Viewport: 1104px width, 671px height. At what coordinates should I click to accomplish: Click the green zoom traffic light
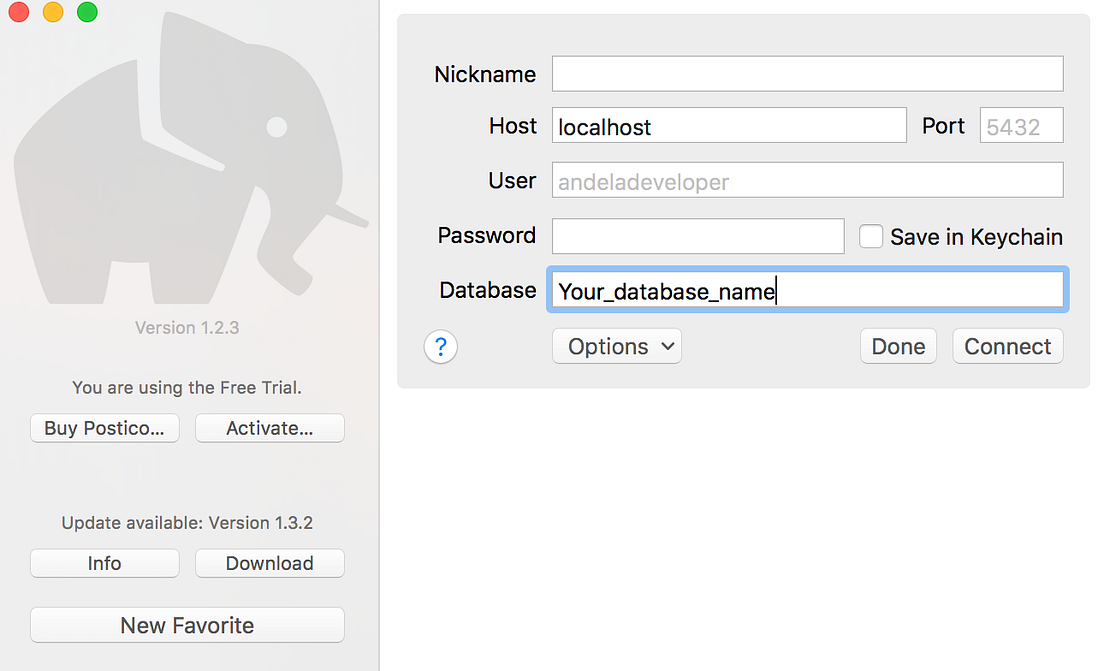coord(87,12)
